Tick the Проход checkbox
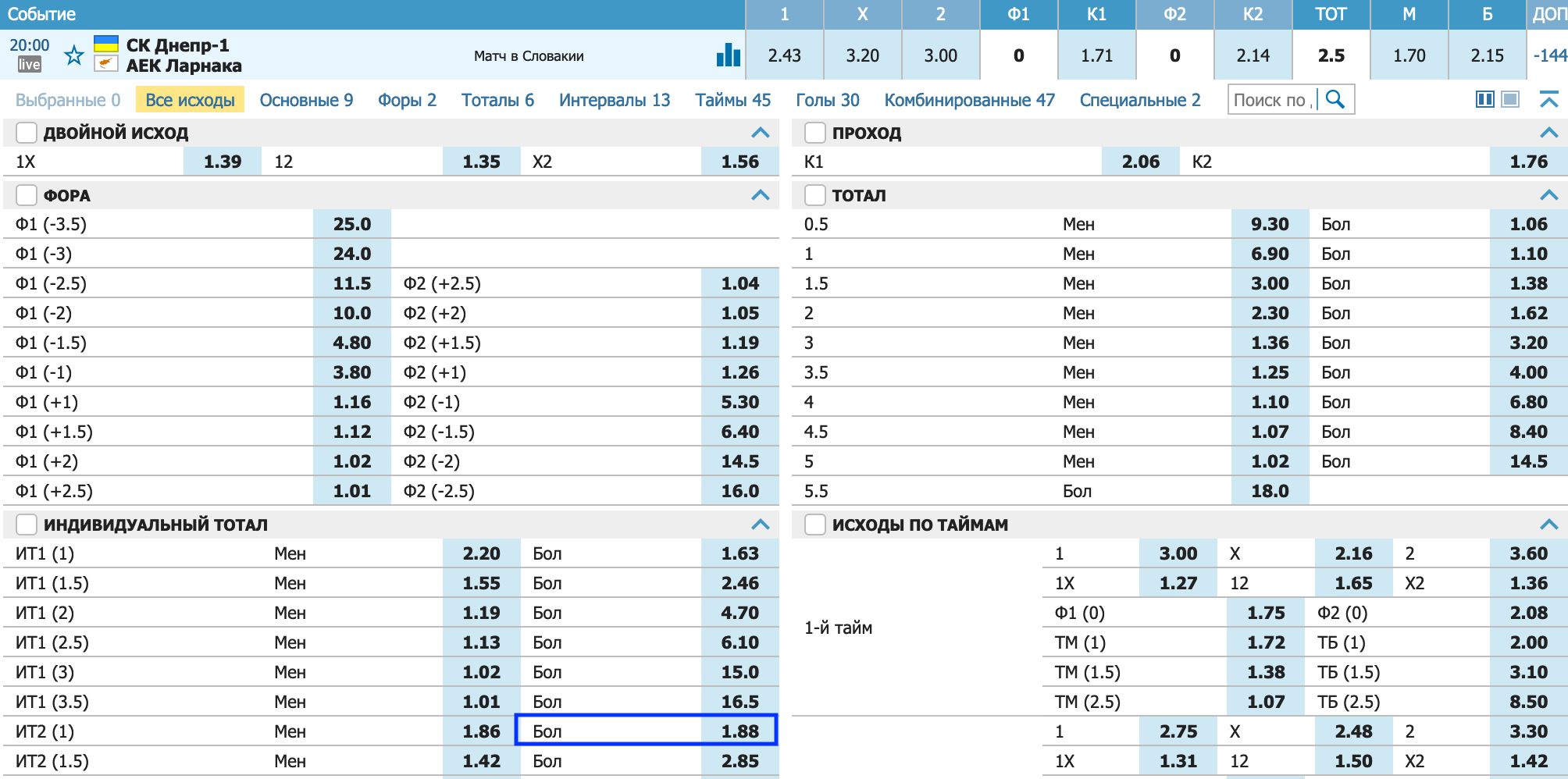 815,133
